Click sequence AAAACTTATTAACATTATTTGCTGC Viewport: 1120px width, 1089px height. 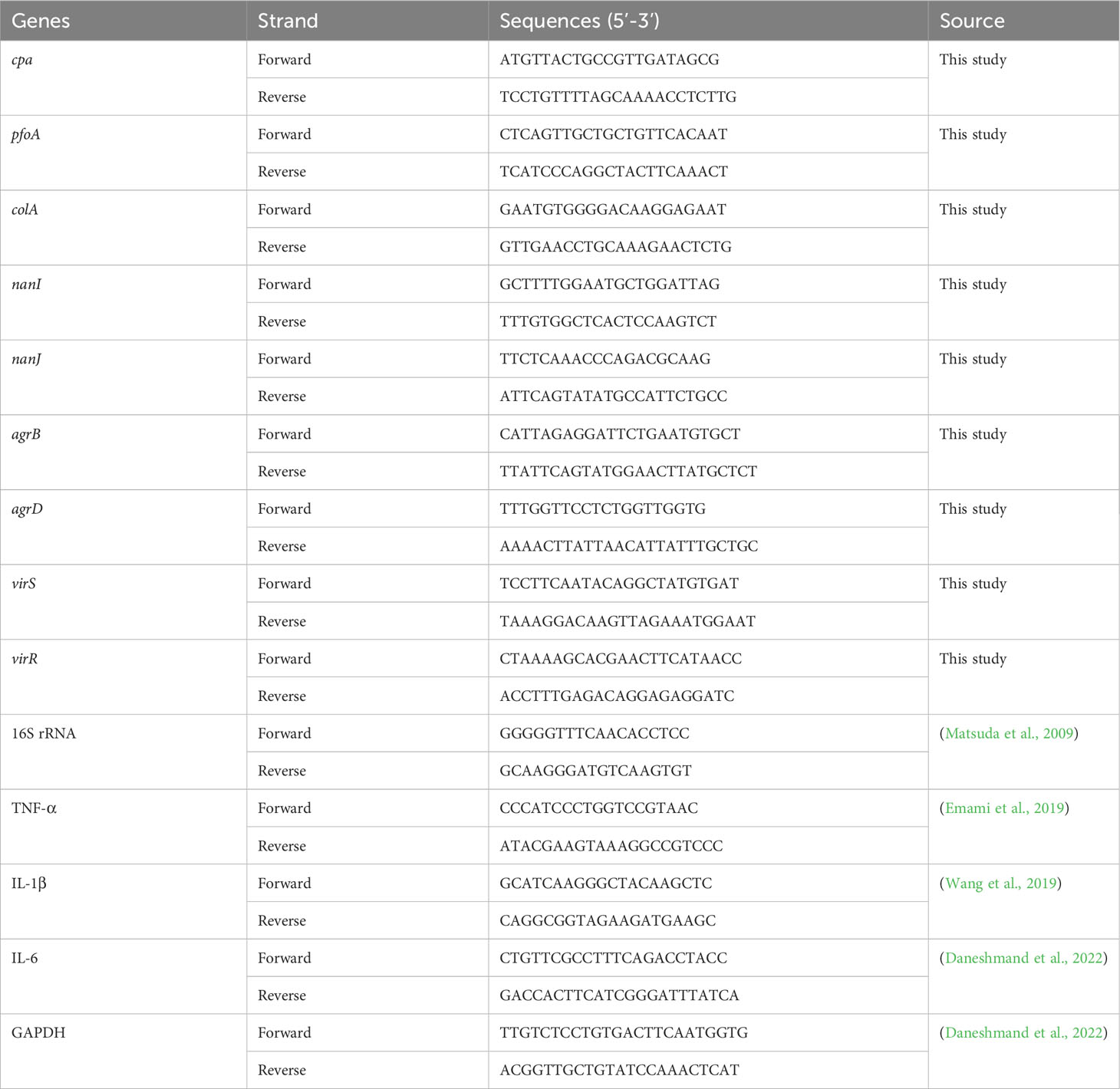(x=628, y=547)
